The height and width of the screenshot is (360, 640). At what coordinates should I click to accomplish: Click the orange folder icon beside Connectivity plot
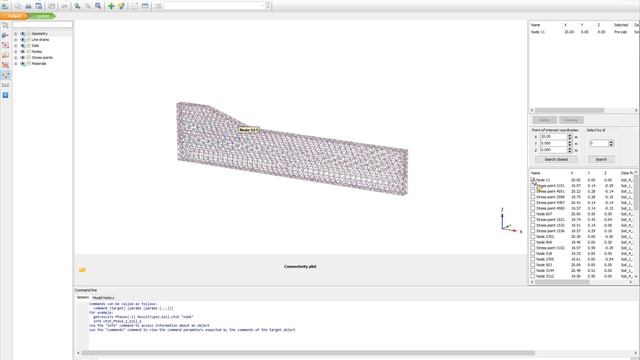point(82,270)
